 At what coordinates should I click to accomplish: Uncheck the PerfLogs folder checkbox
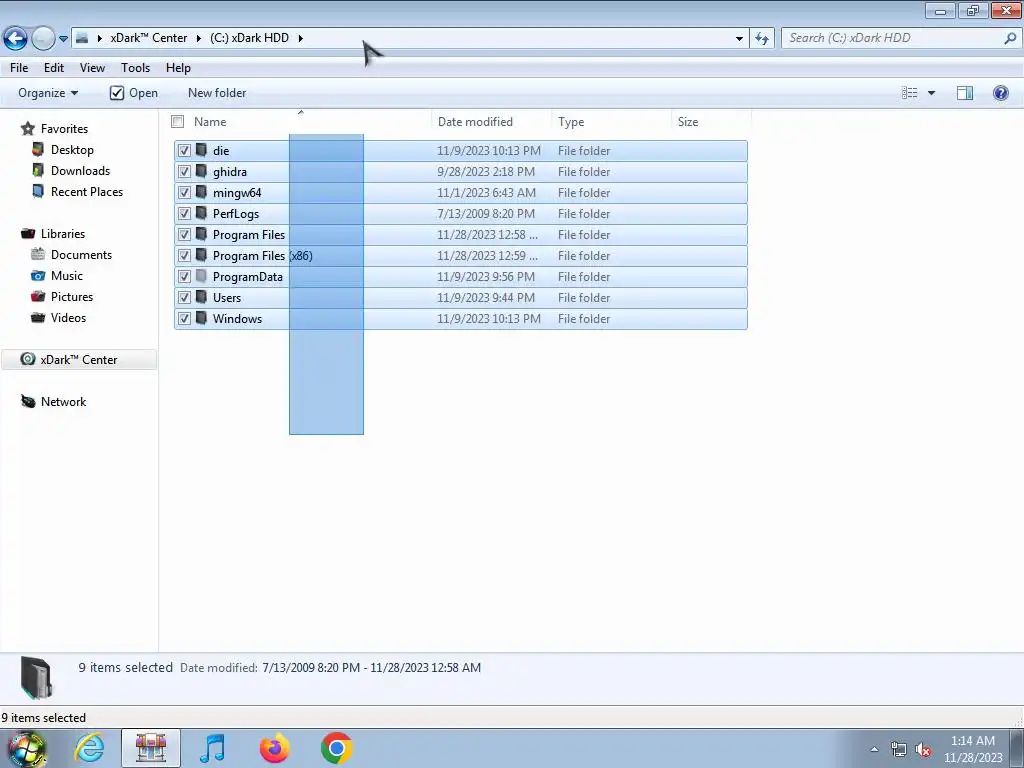click(x=184, y=214)
